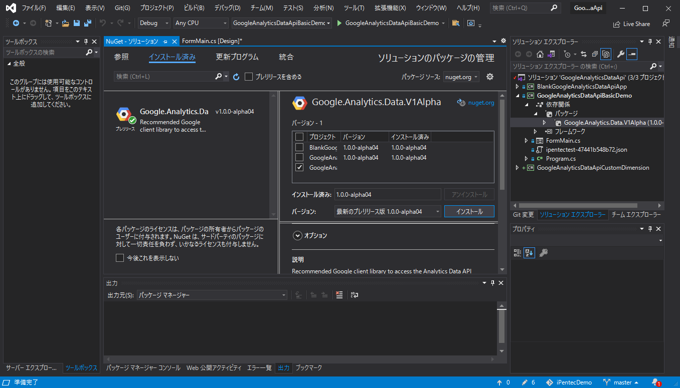Viewport: 680px width, 388px height.
Task: Check the BlankGoog project row checkbox
Action: point(299,147)
